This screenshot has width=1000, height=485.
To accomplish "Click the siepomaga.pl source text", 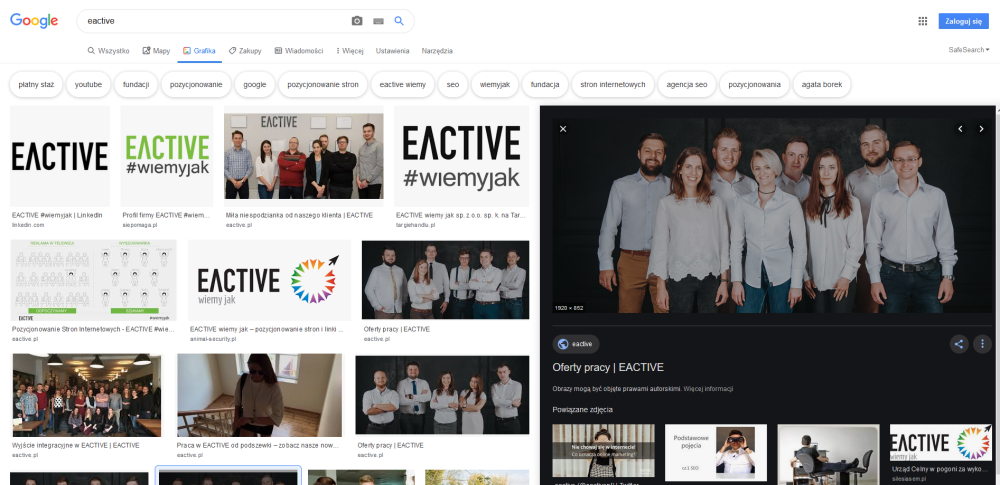I will [x=138, y=225].
